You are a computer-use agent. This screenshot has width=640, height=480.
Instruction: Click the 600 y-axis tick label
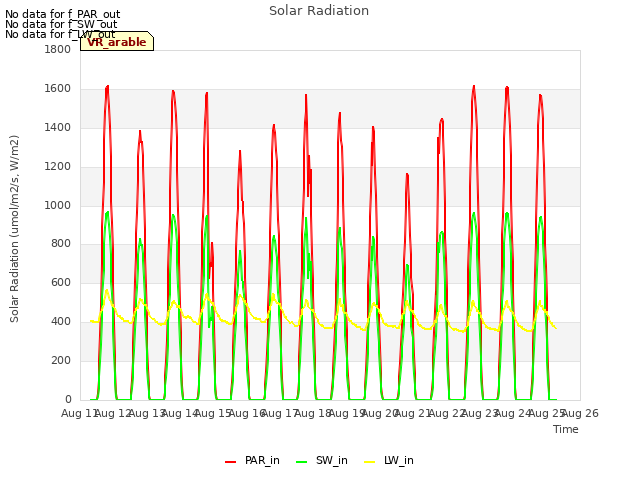[x=61, y=282]
